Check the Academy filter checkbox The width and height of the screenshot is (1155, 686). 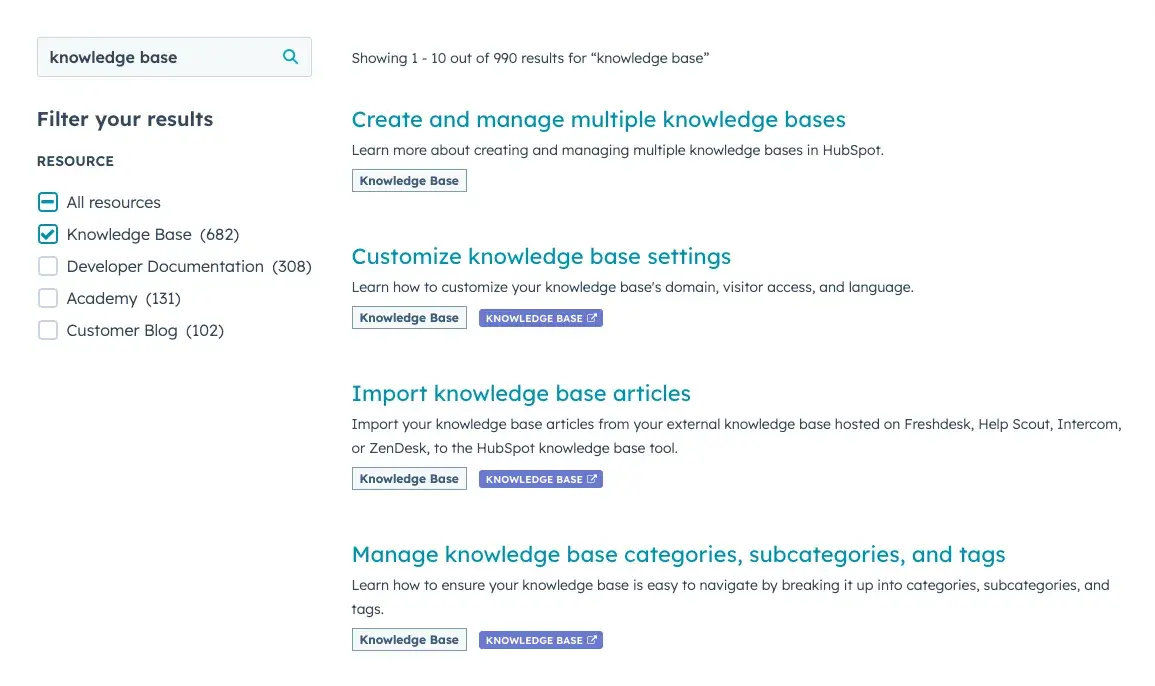(x=47, y=298)
